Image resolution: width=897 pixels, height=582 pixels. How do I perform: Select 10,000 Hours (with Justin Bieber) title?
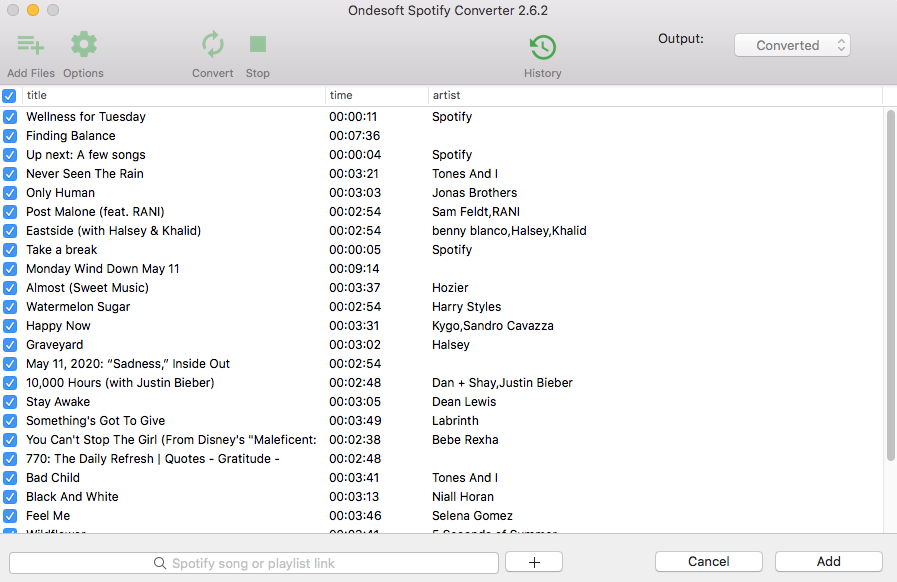coord(120,382)
